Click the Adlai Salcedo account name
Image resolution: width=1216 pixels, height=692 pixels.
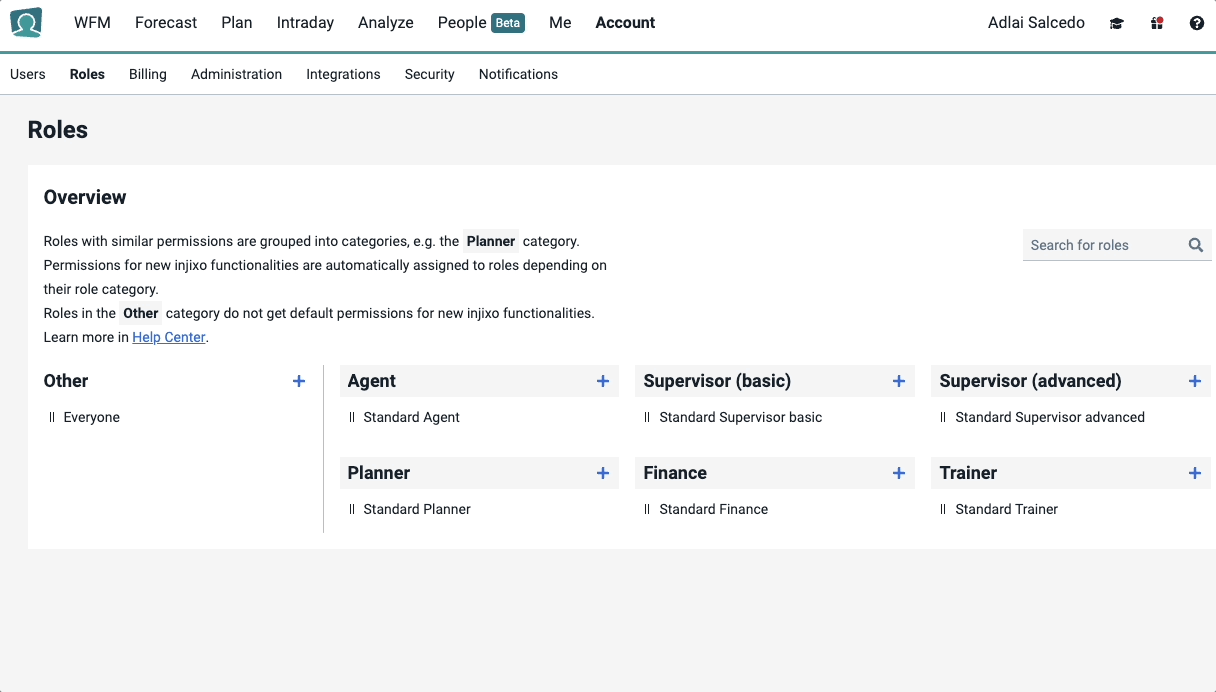click(x=1036, y=22)
